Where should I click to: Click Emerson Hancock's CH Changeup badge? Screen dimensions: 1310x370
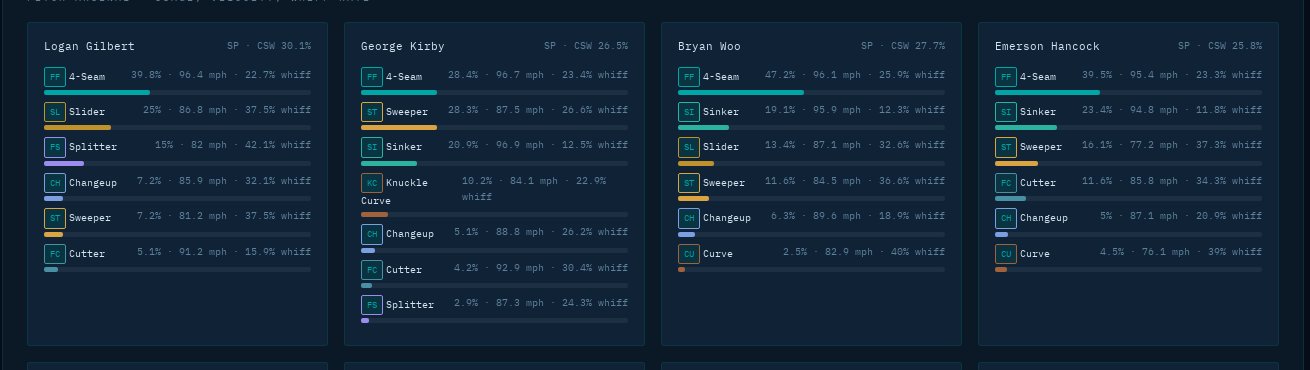click(x=1005, y=218)
